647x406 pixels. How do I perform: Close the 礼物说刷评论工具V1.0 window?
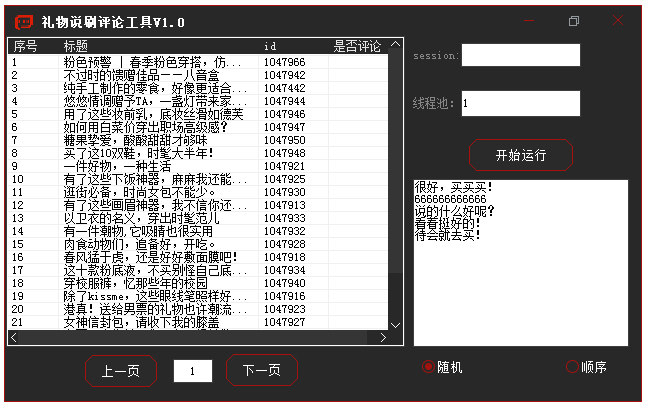pyautogui.click(x=618, y=20)
